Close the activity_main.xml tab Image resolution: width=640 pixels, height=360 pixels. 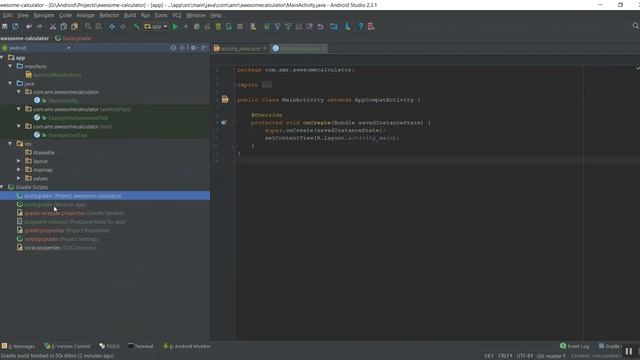pyautogui.click(x=264, y=48)
